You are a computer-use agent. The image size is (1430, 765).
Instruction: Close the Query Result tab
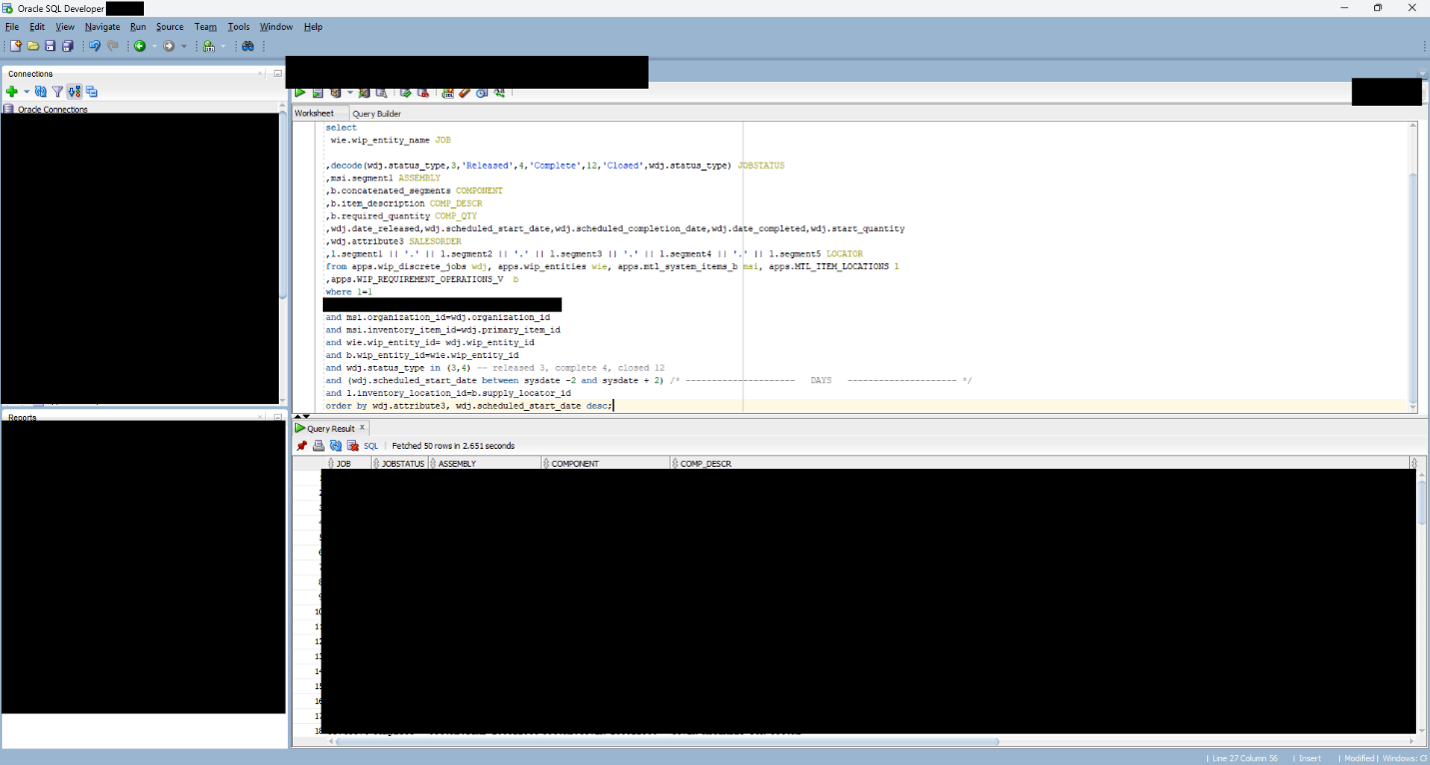[363, 428]
